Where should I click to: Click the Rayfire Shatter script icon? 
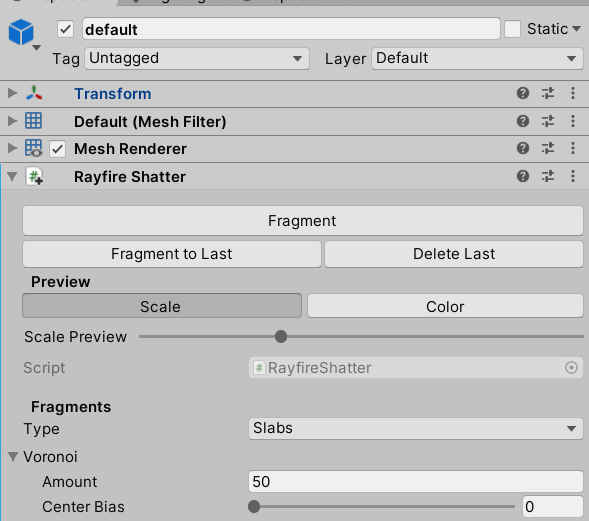tap(35, 177)
